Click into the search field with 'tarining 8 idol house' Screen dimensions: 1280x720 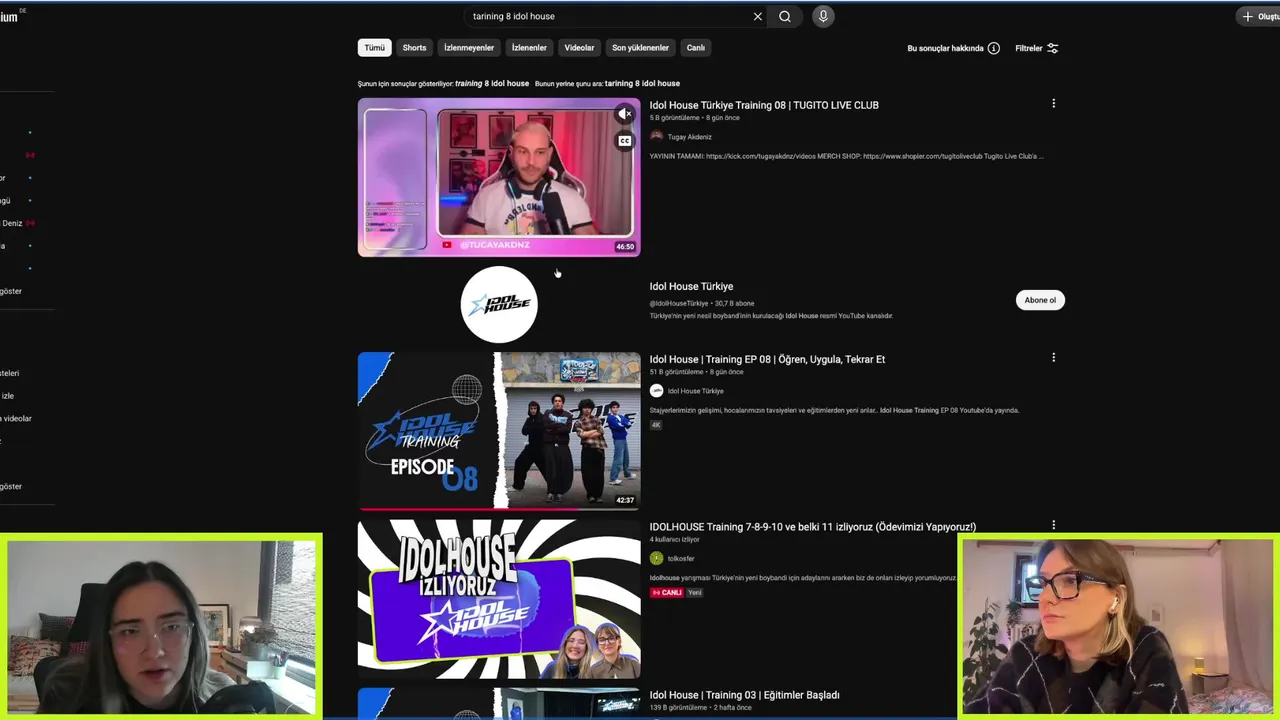[610, 16]
